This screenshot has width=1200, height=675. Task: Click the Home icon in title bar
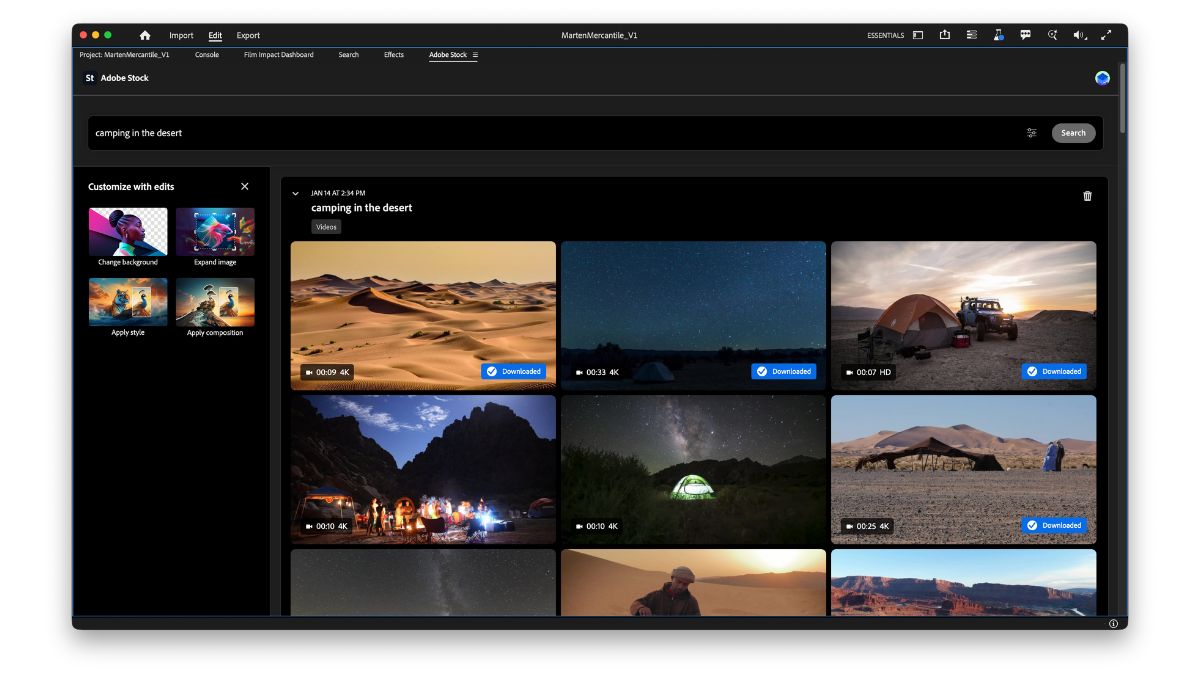[145, 35]
